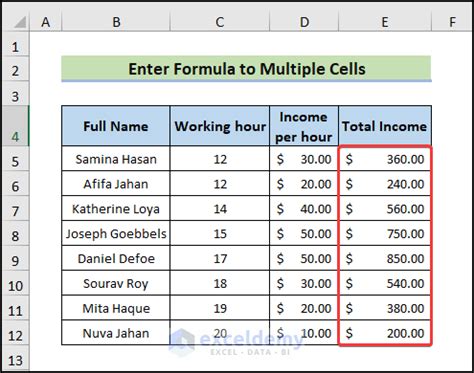Select row 1 header
The width and height of the screenshot is (474, 373).
(x=15, y=45)
